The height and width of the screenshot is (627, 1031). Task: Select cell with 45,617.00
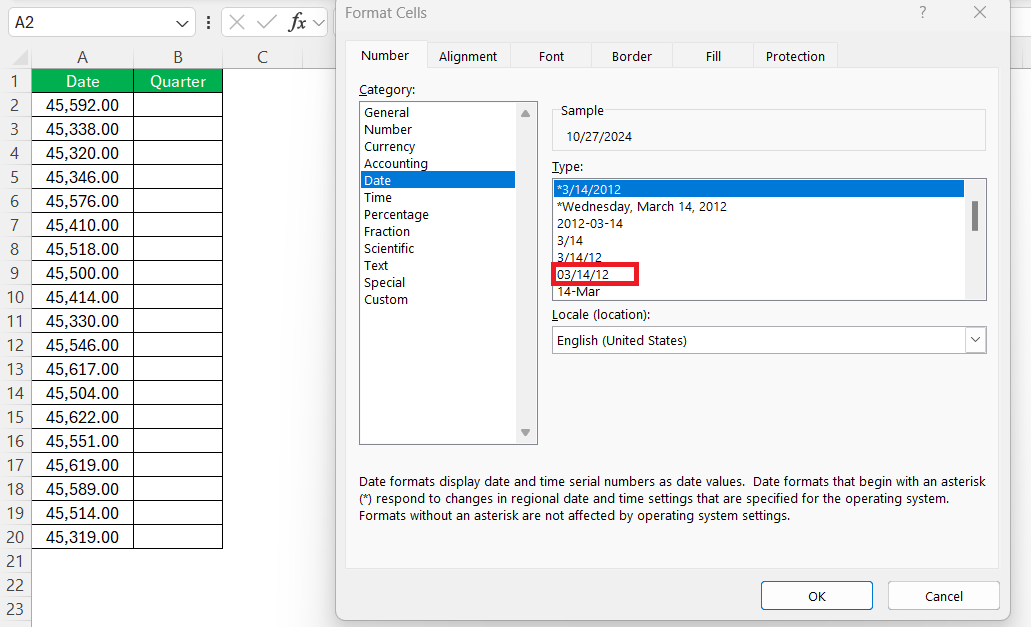[x=82, y=369]
